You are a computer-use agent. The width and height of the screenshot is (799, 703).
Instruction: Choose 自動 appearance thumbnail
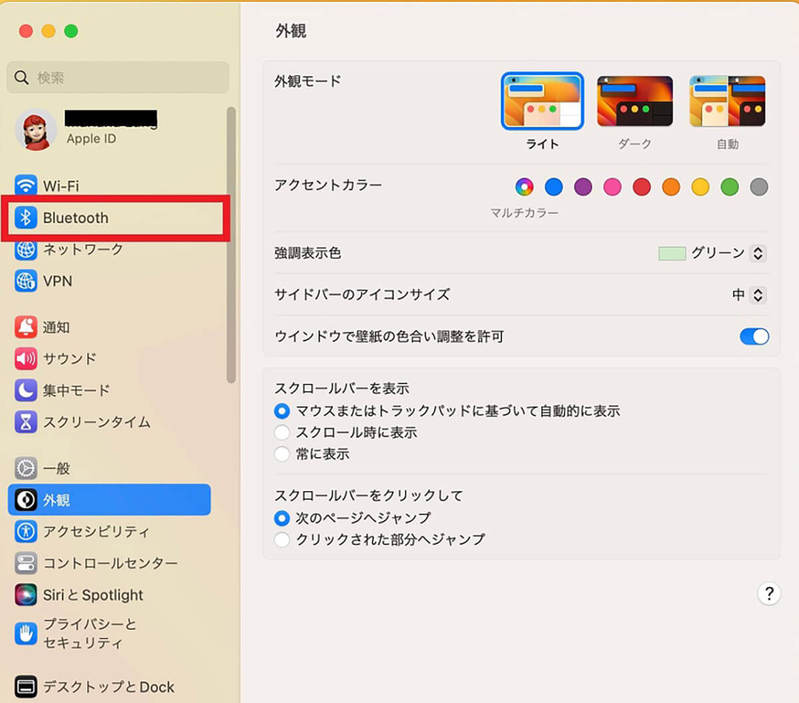(x=727, y=101)
